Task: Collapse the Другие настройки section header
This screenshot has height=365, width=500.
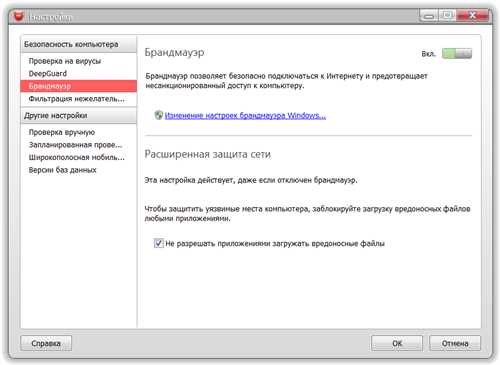Action: (79, 116)
